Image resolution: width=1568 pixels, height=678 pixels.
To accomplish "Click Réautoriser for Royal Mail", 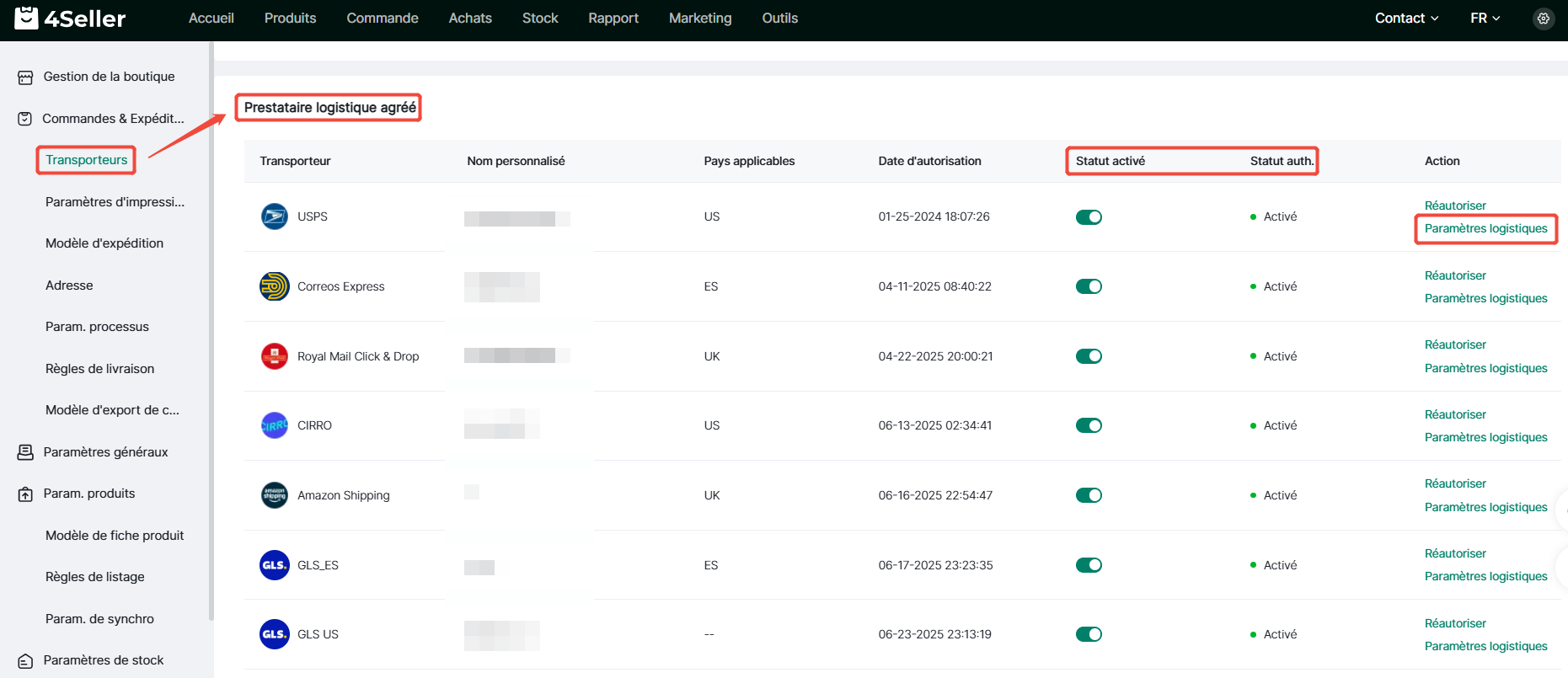I will point(1455,344).
